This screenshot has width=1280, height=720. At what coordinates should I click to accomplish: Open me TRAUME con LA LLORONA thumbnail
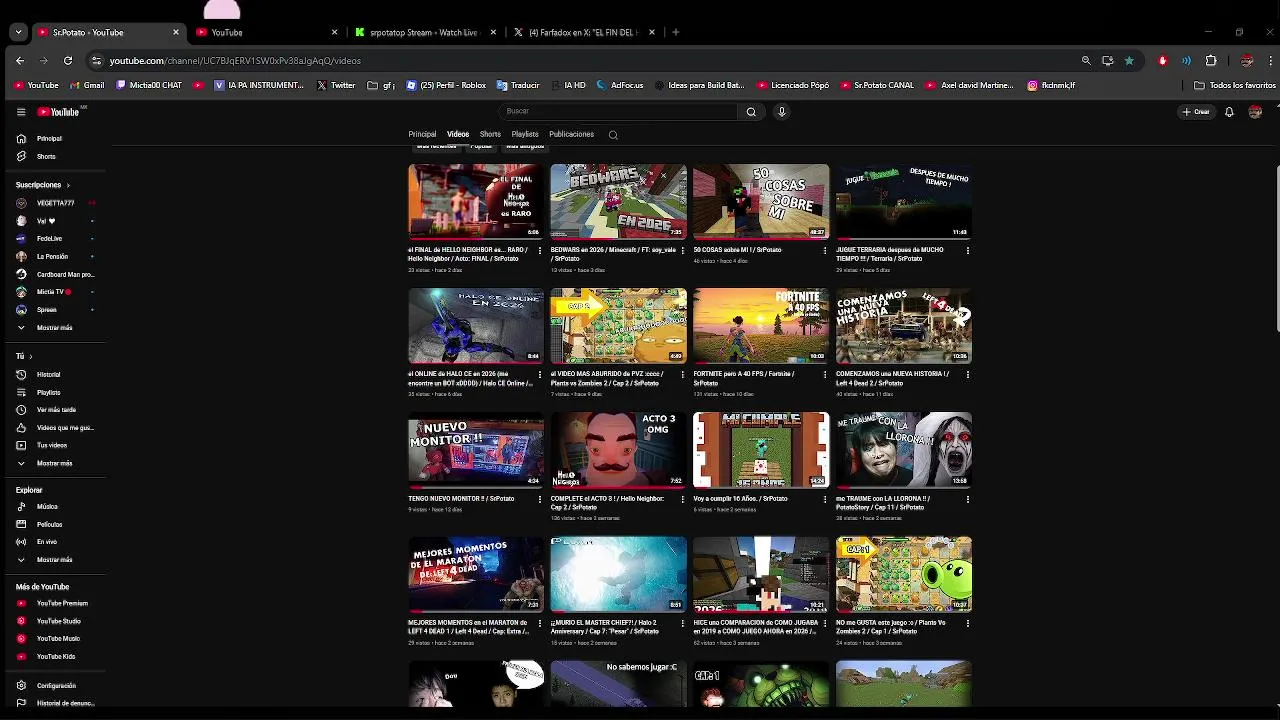coord(904,450)
